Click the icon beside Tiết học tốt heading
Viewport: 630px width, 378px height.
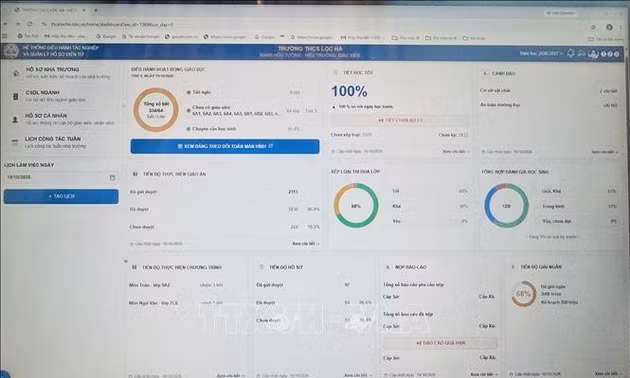point(336,73)
